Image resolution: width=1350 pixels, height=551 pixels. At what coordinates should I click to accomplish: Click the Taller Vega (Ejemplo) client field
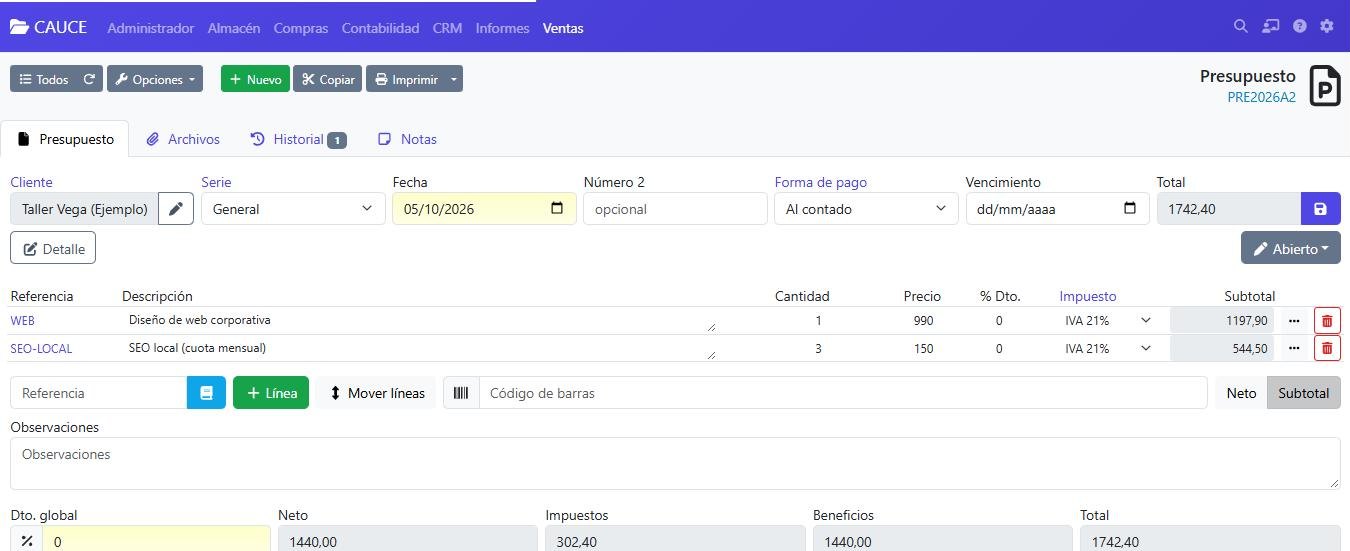click(85, 209)
